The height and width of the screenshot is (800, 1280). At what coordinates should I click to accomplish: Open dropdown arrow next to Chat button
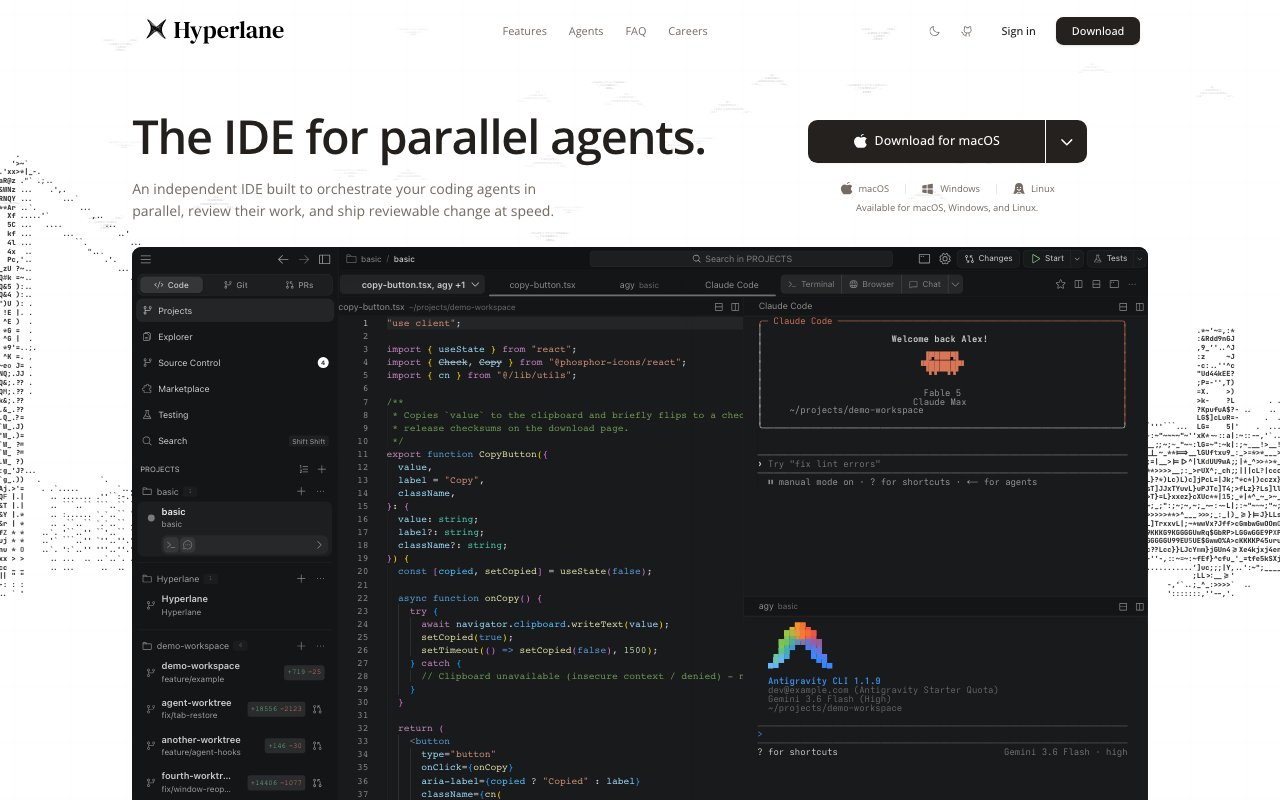(x=955, y=284)
